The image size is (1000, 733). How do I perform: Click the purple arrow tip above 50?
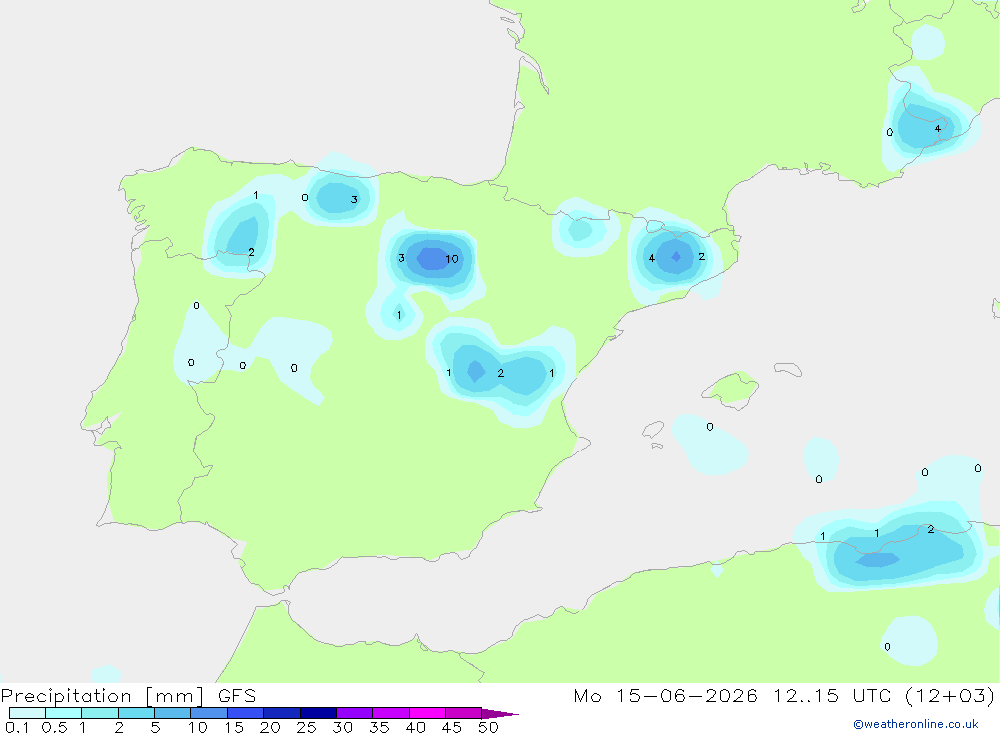pos(499,714)
